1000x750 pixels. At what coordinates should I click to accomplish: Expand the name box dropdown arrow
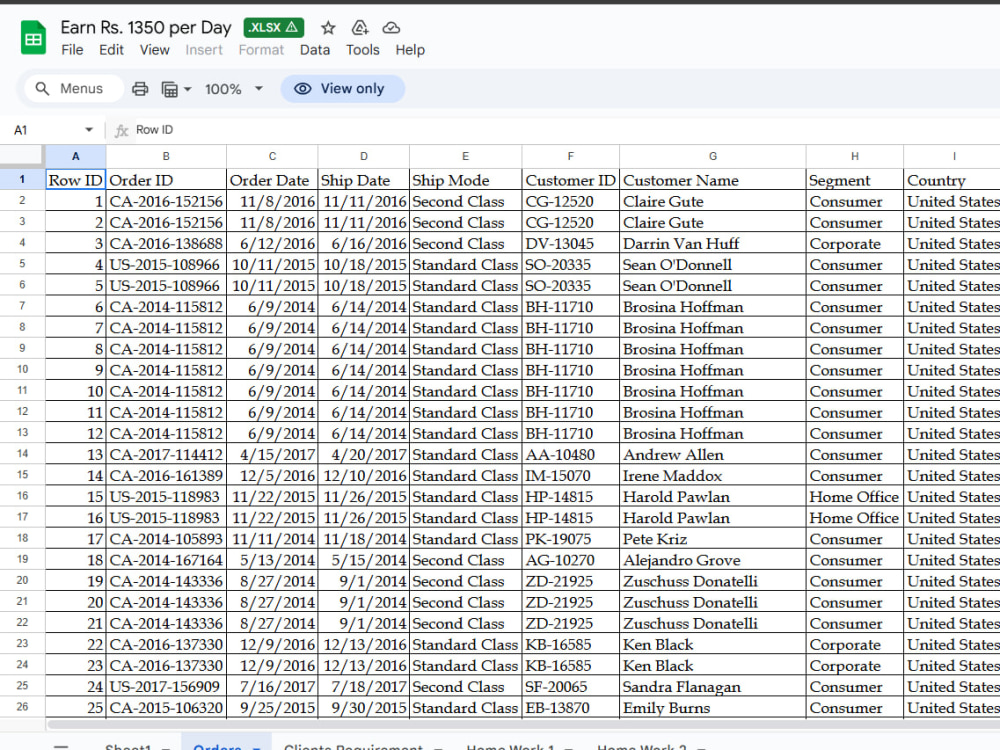click(89, 130)
